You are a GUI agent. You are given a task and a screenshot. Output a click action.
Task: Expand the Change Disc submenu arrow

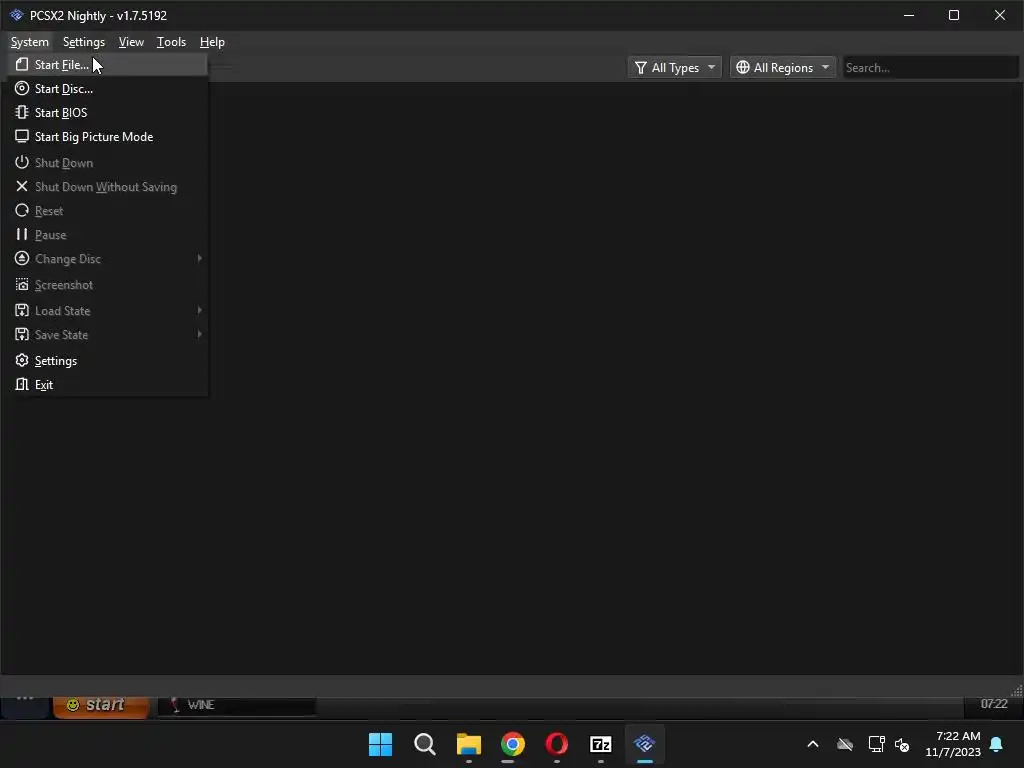(x=199, y=259)
